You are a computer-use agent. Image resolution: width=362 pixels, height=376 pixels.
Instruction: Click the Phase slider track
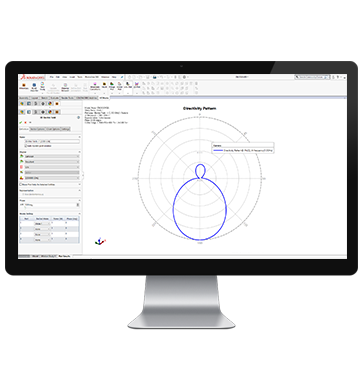(x=51, y=207)
